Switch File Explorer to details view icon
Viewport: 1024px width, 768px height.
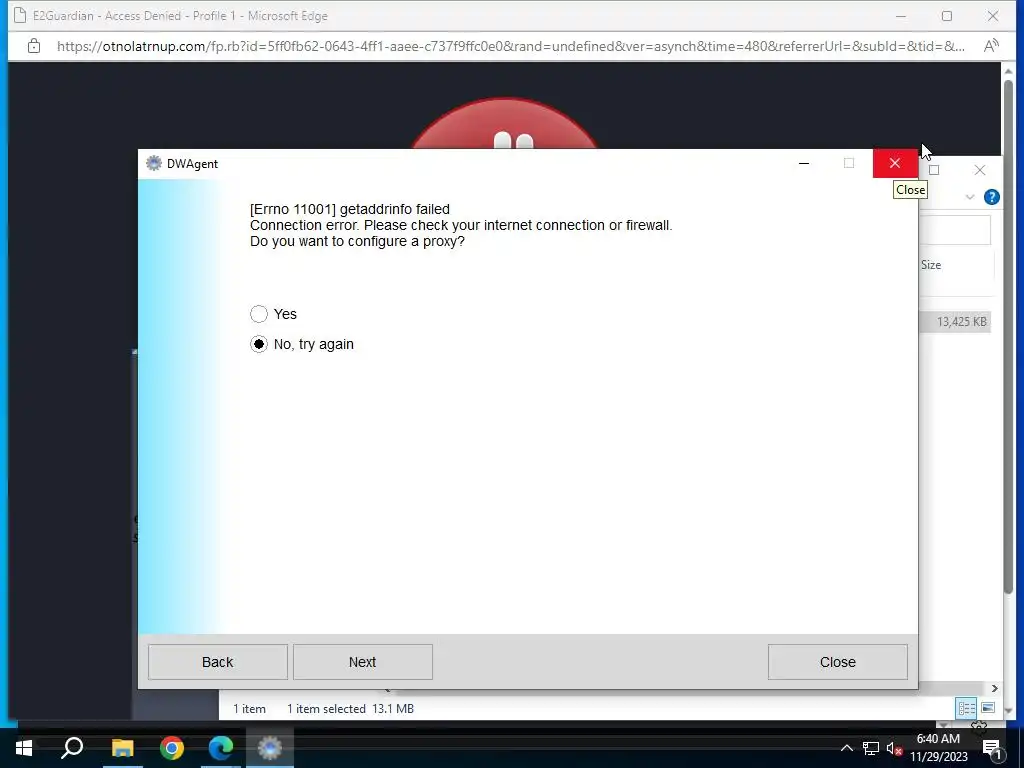[967, 708]
